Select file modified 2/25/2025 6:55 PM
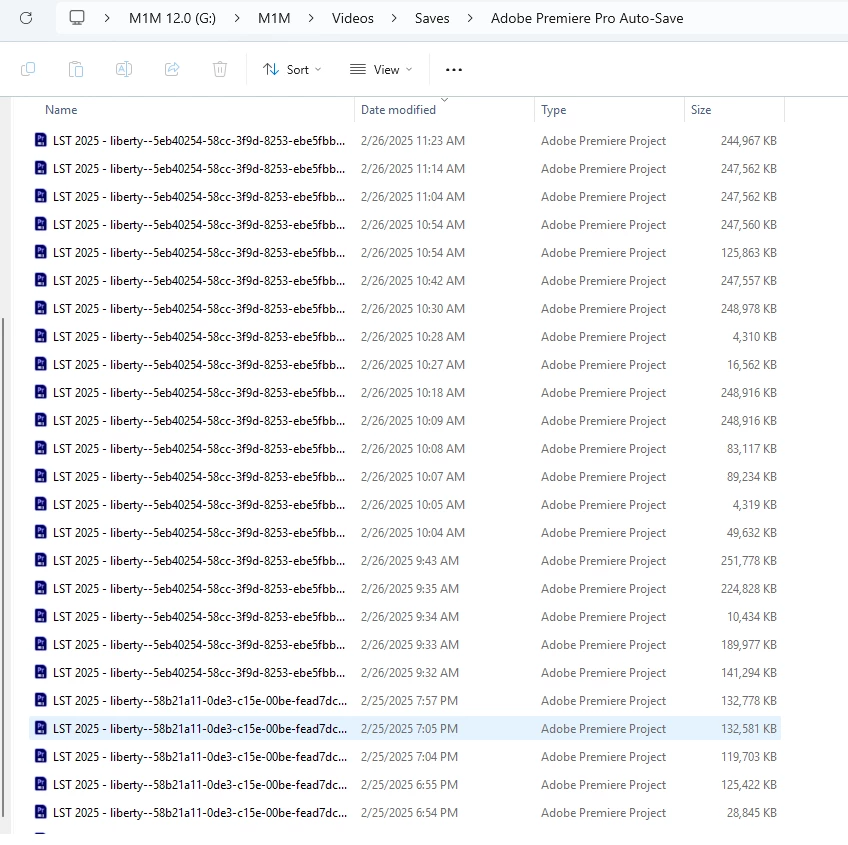This screenshot has width=848, height=845. click(405, 784)
